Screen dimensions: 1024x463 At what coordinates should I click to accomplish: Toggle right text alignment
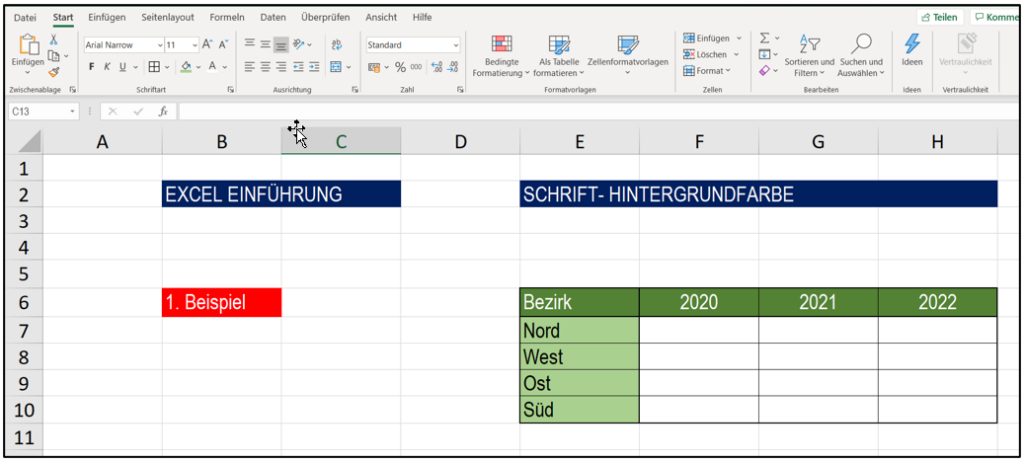(x=281, y=67)
